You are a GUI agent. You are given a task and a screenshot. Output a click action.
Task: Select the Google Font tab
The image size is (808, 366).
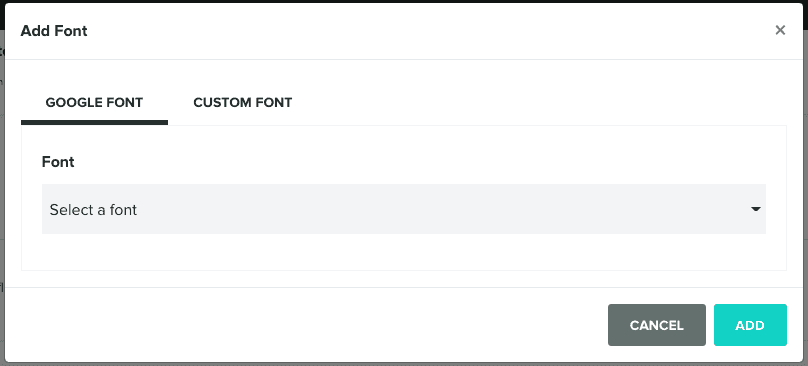[94, 103]
